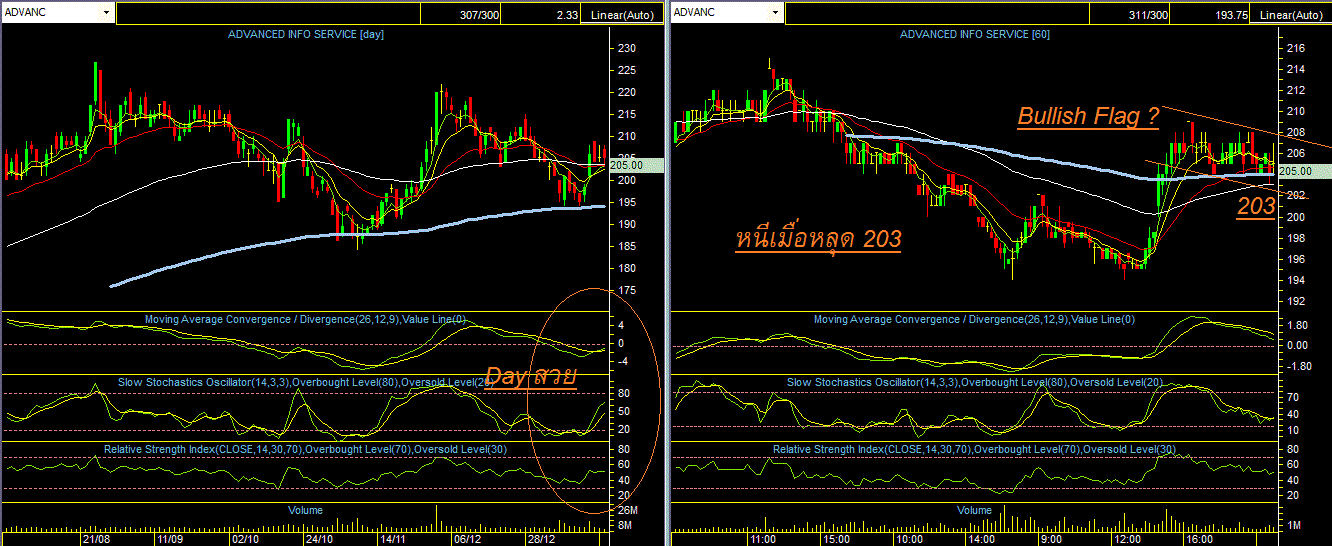Click the 16:00 time marker on the 60-minute chart

coord(1202,538)
